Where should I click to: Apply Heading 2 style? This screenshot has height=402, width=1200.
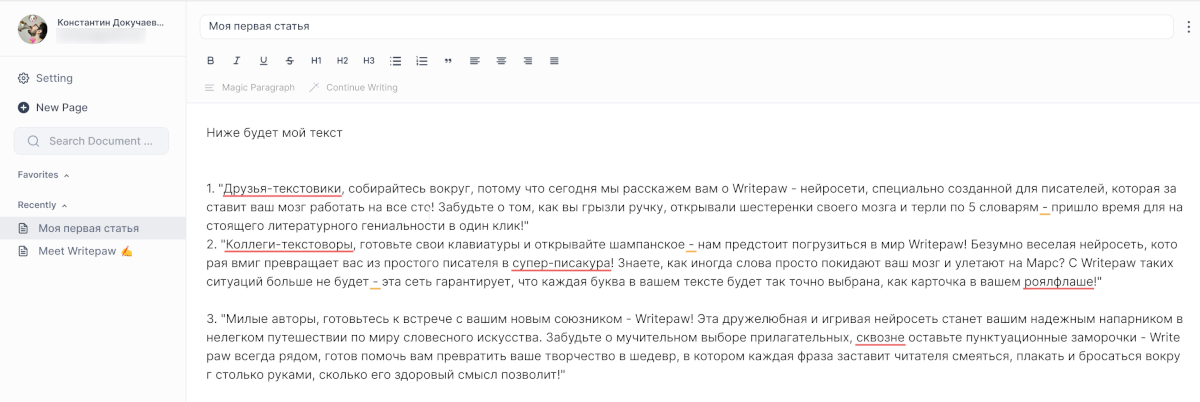tap(342, 61)
